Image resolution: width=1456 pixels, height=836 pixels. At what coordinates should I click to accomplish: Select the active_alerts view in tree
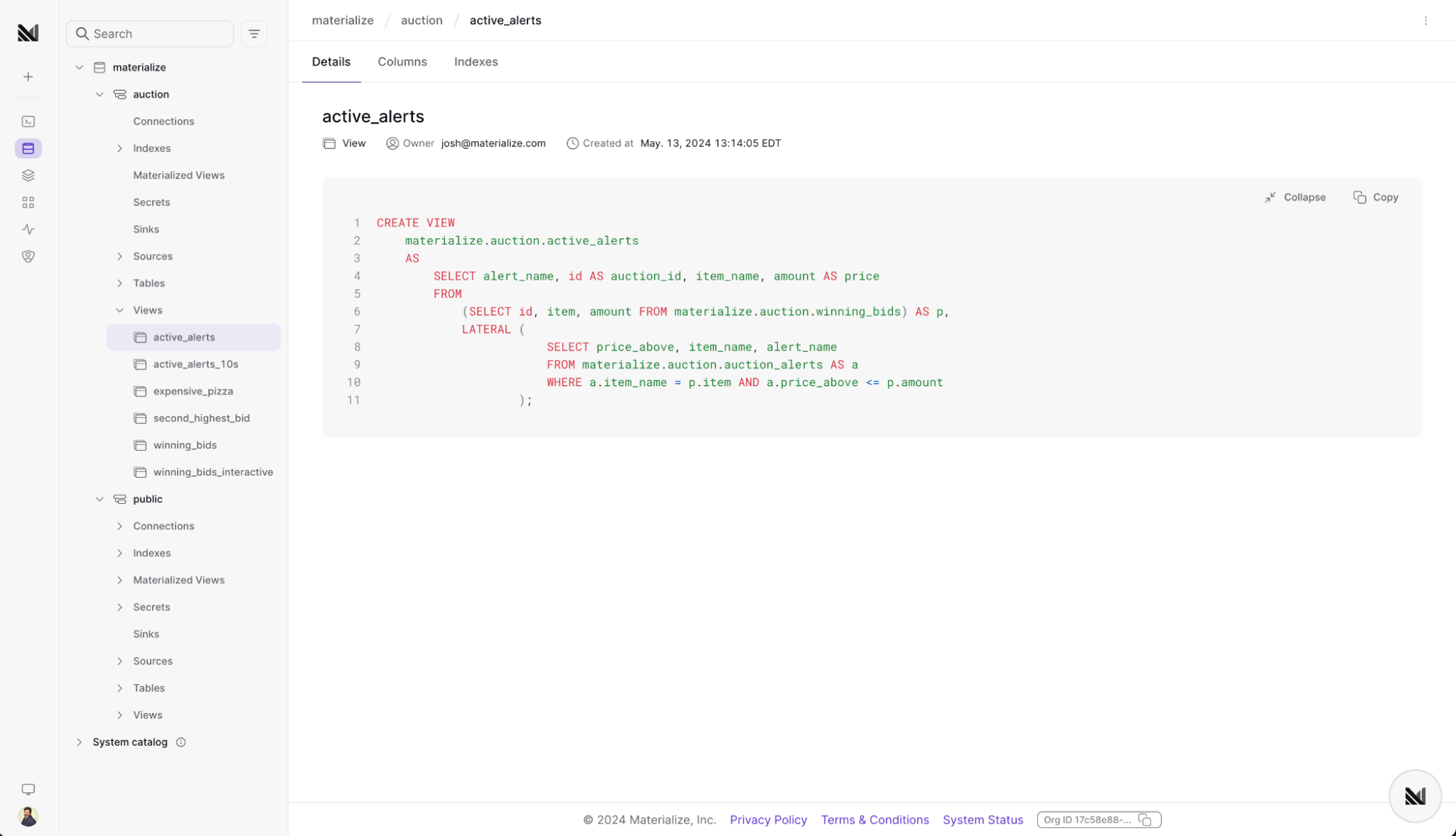[x=194, y=337]
